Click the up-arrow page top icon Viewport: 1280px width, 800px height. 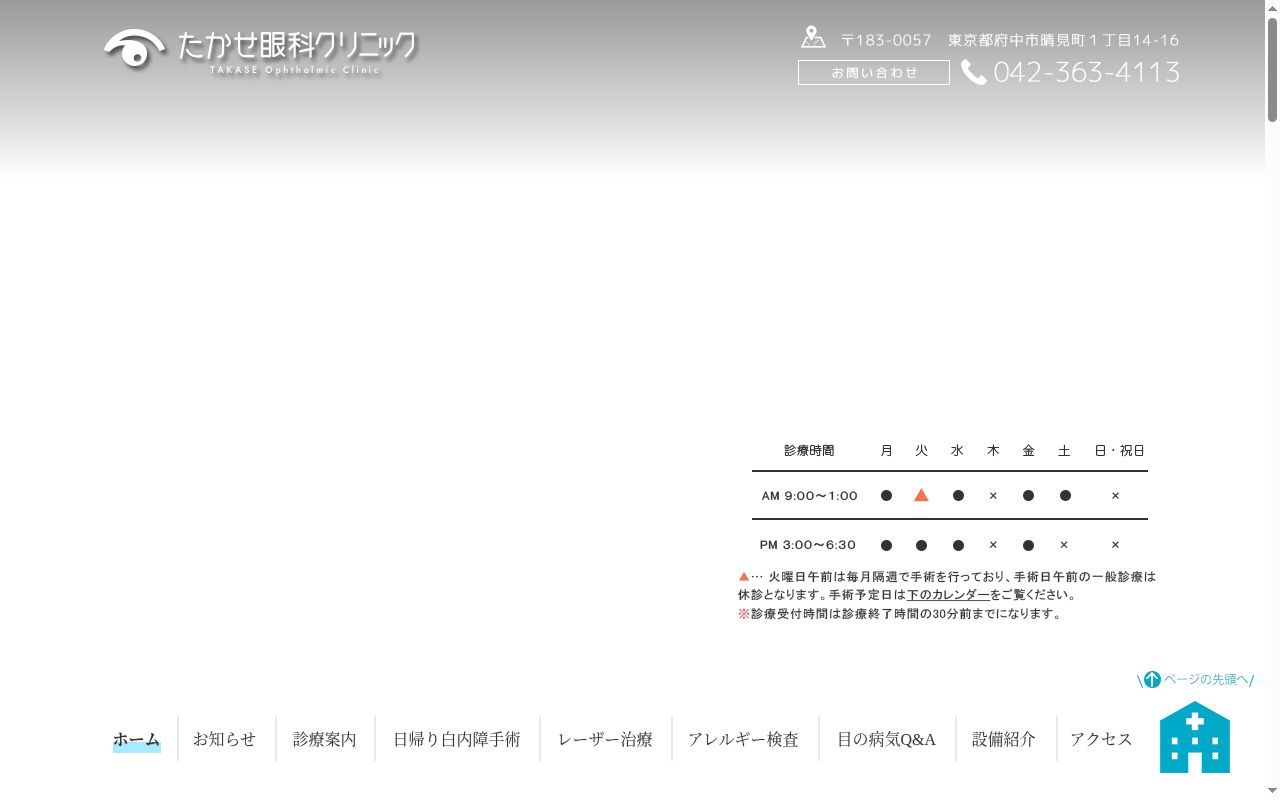pos(1152,680)
